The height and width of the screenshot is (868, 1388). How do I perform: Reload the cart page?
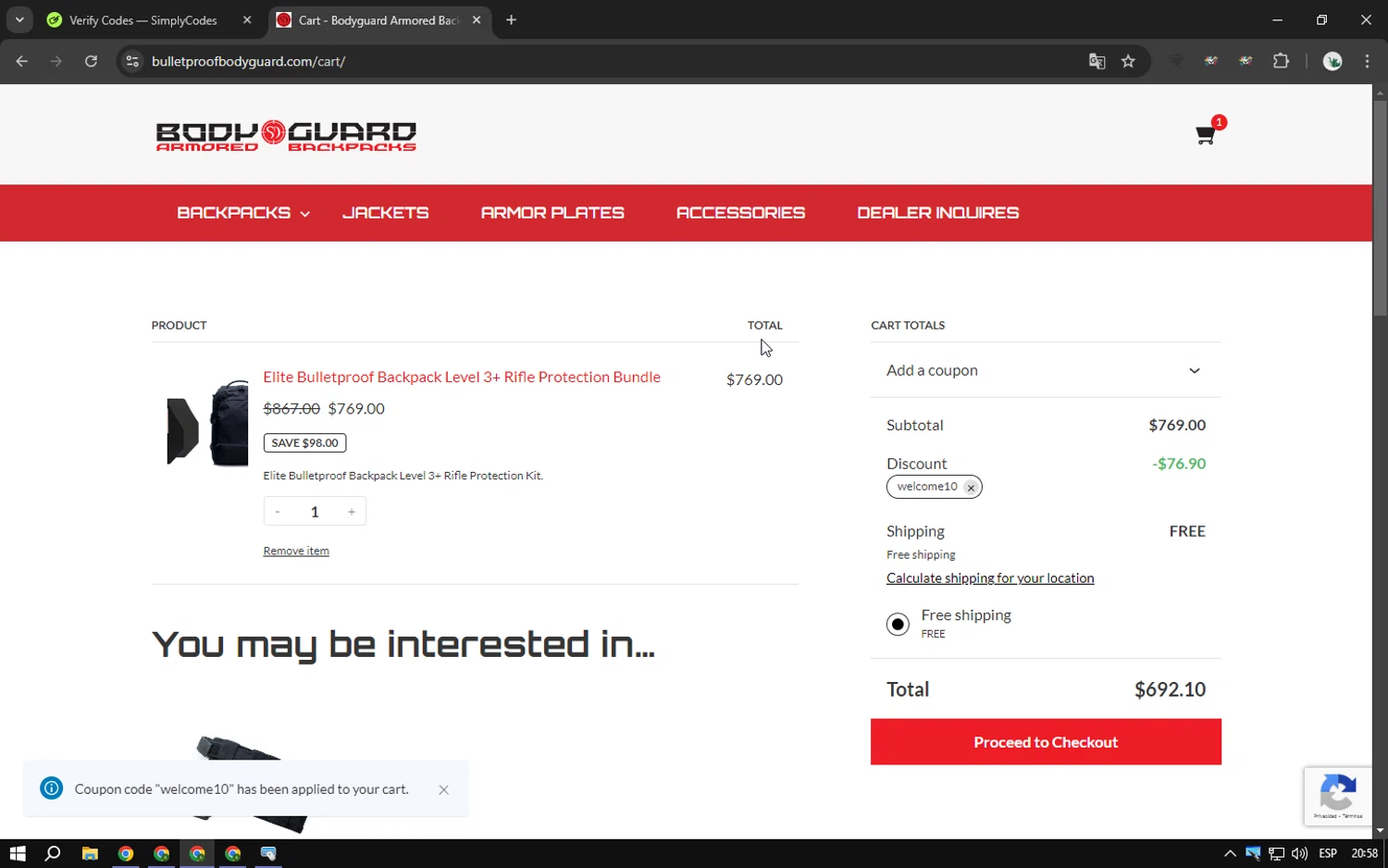point(91,61)
